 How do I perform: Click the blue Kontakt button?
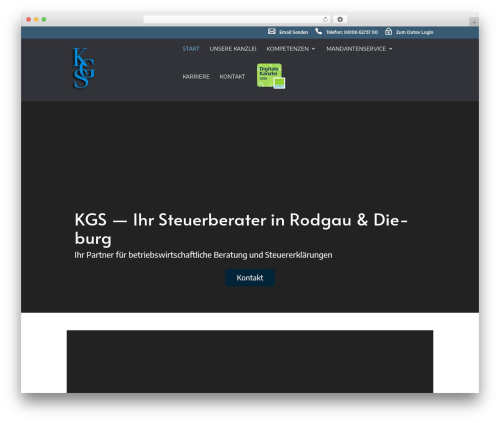tap(250, 278)
